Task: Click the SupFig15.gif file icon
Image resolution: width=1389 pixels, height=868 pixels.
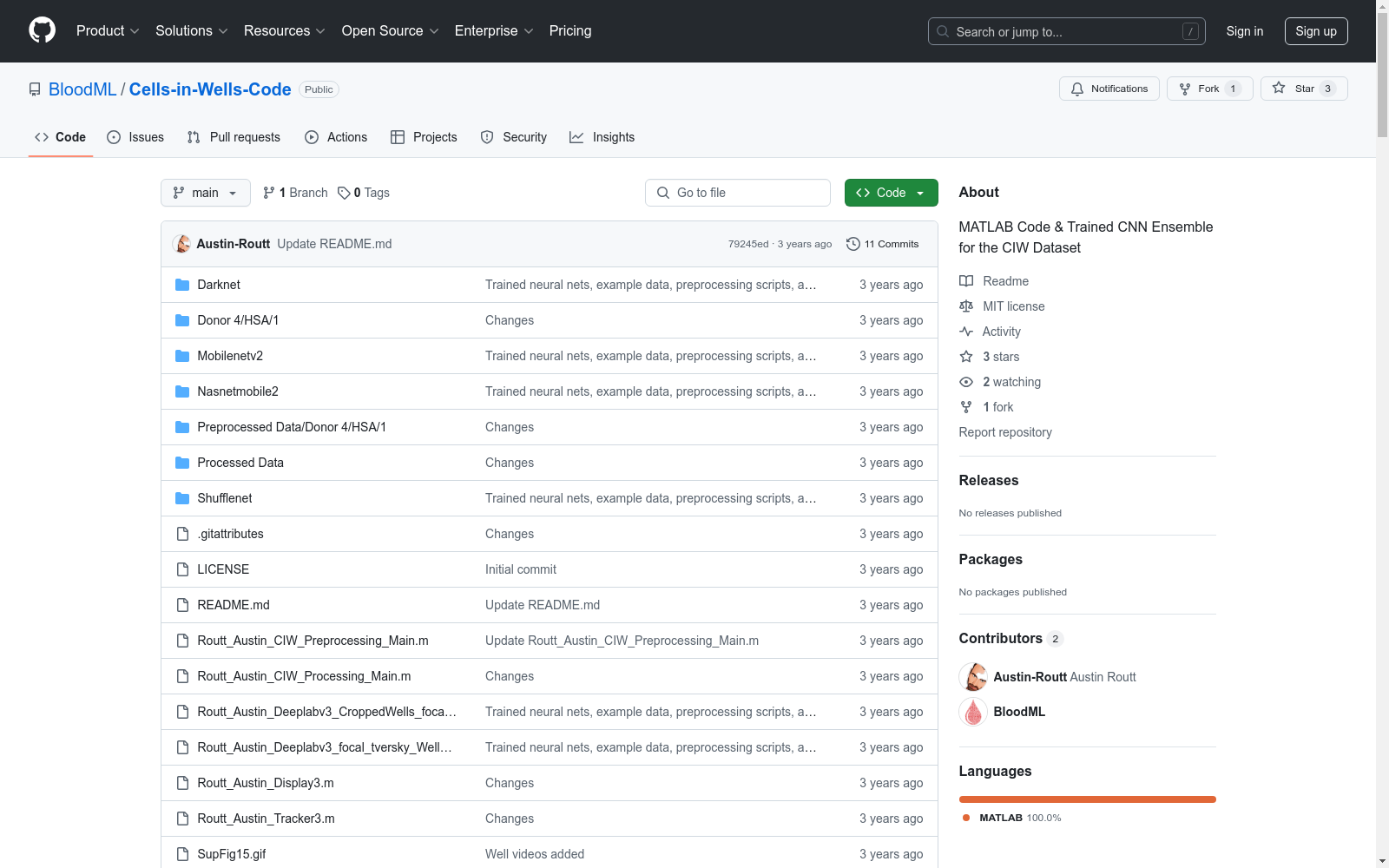Action: [x=182, y=854]
